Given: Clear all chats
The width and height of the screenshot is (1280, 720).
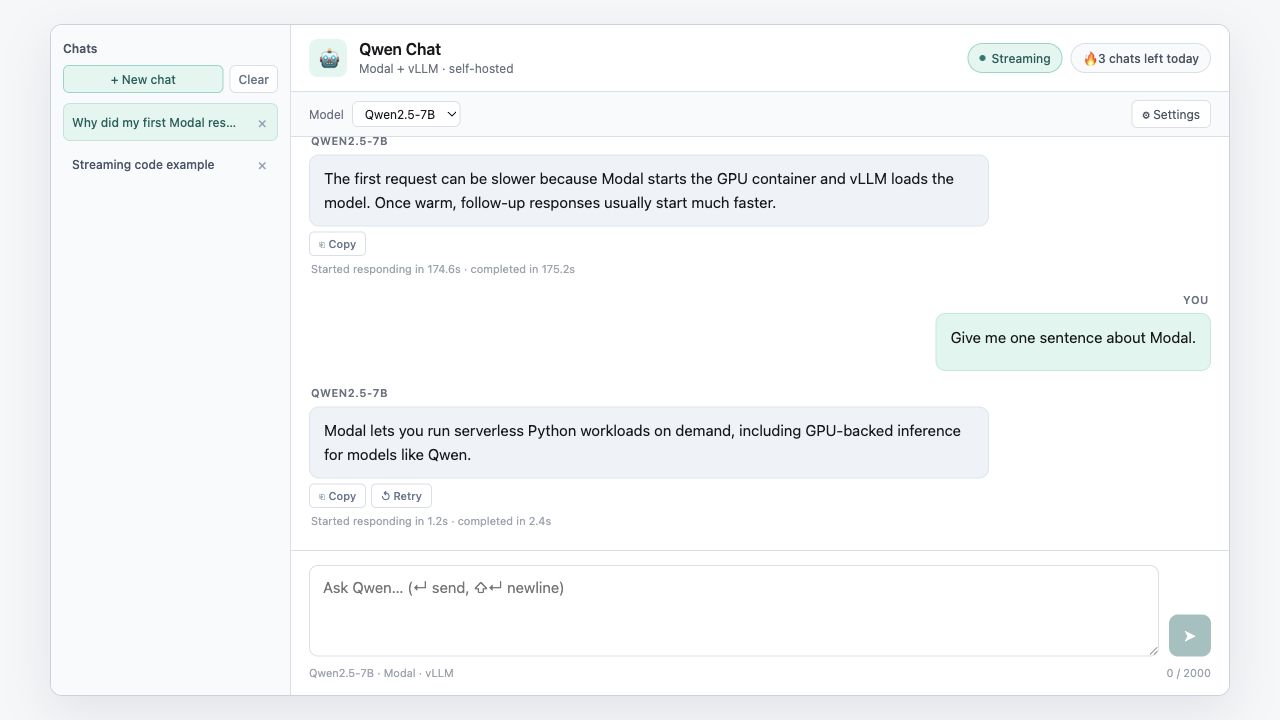Looking at the screenshot, I should click(254, 79).
